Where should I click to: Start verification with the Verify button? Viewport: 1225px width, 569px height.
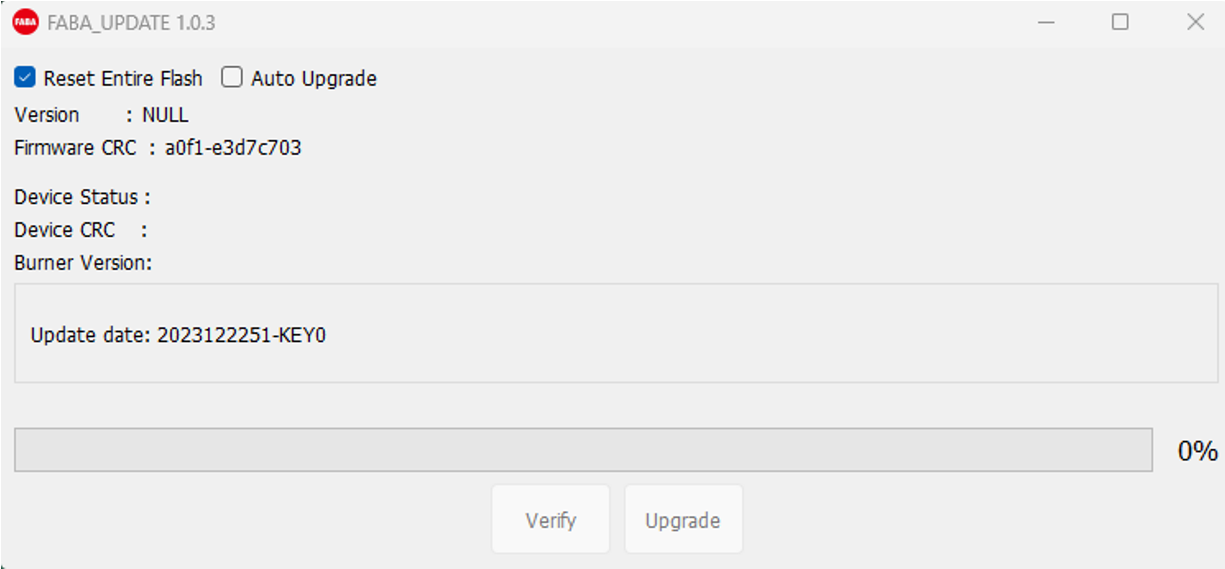coord(550,520)
